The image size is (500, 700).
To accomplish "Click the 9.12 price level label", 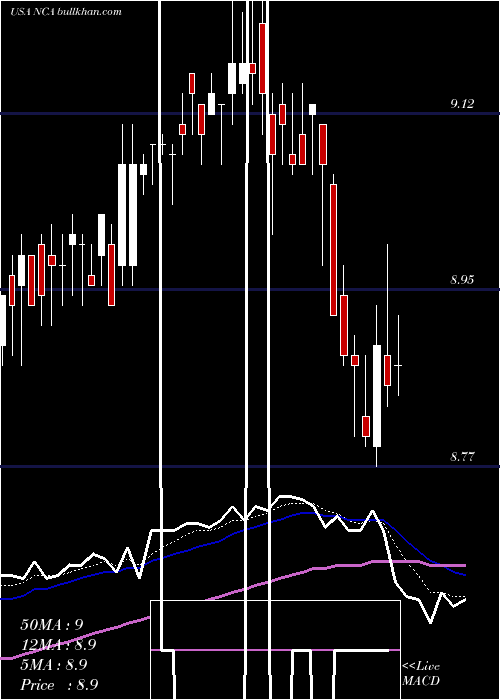I will pyautogui.click(x=462, y=104).
